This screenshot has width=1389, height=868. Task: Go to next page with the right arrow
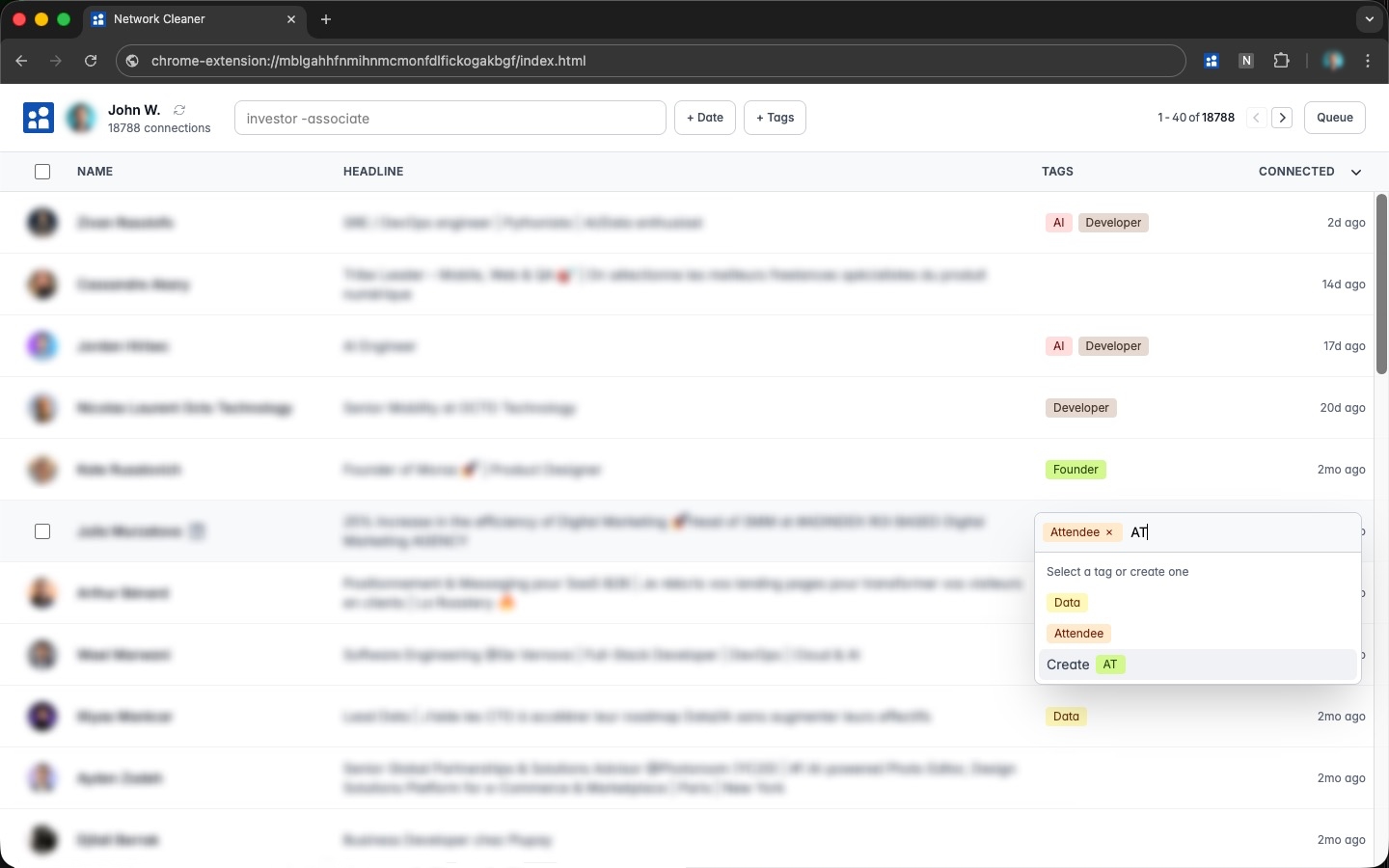(x=1282, y=118)
